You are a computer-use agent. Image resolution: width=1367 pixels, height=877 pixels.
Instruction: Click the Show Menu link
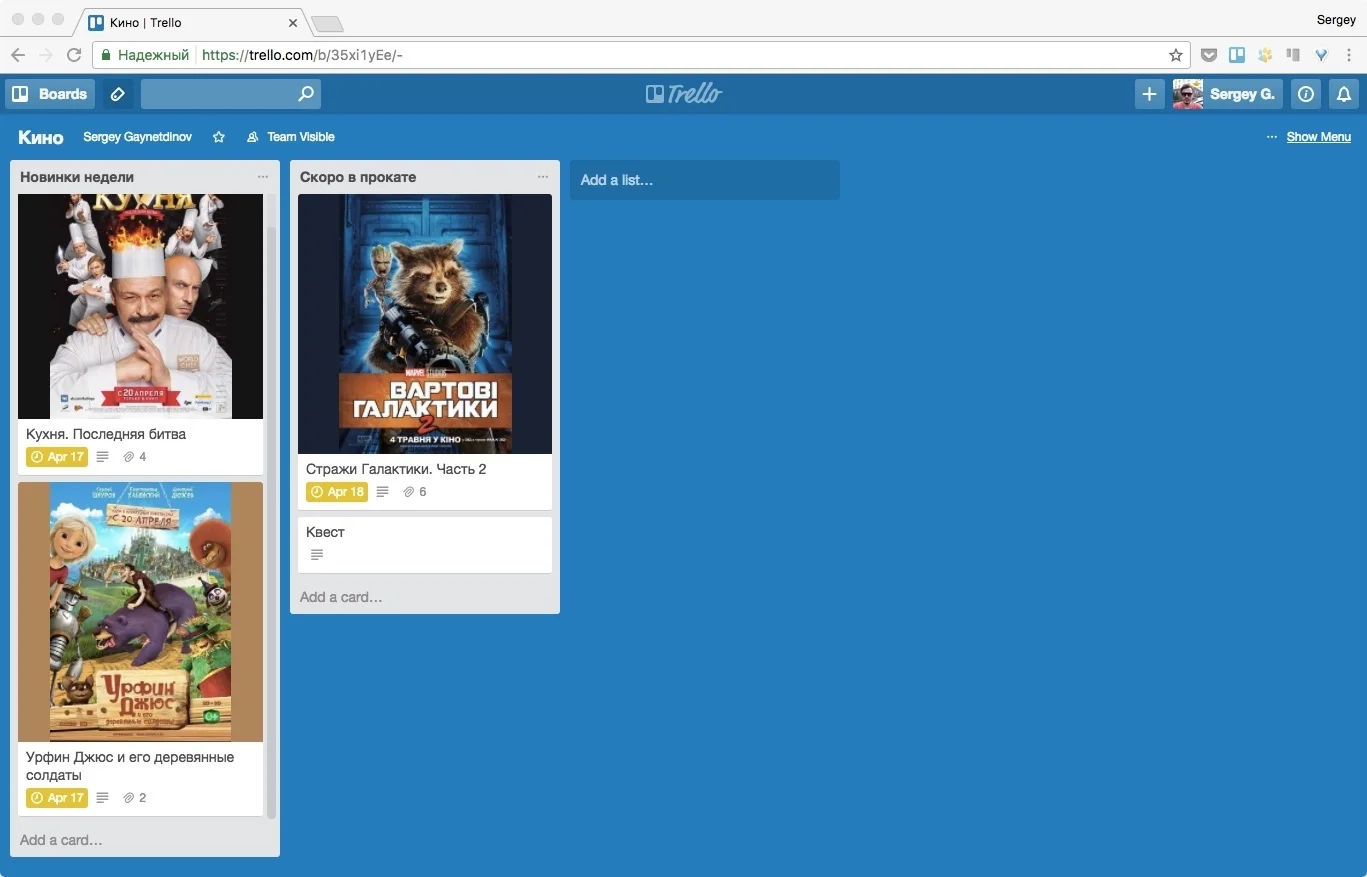(1318, 137)
